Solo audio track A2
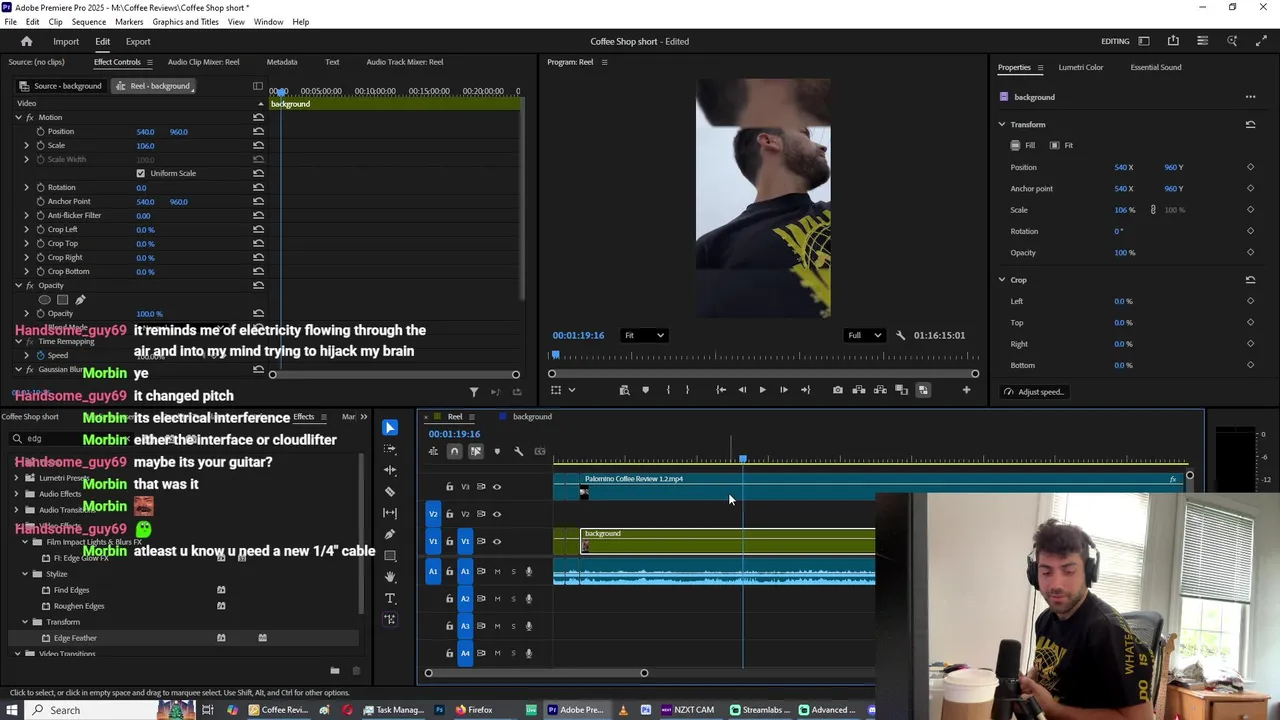Screen dimensions: 1280x720 coord(513,599)
